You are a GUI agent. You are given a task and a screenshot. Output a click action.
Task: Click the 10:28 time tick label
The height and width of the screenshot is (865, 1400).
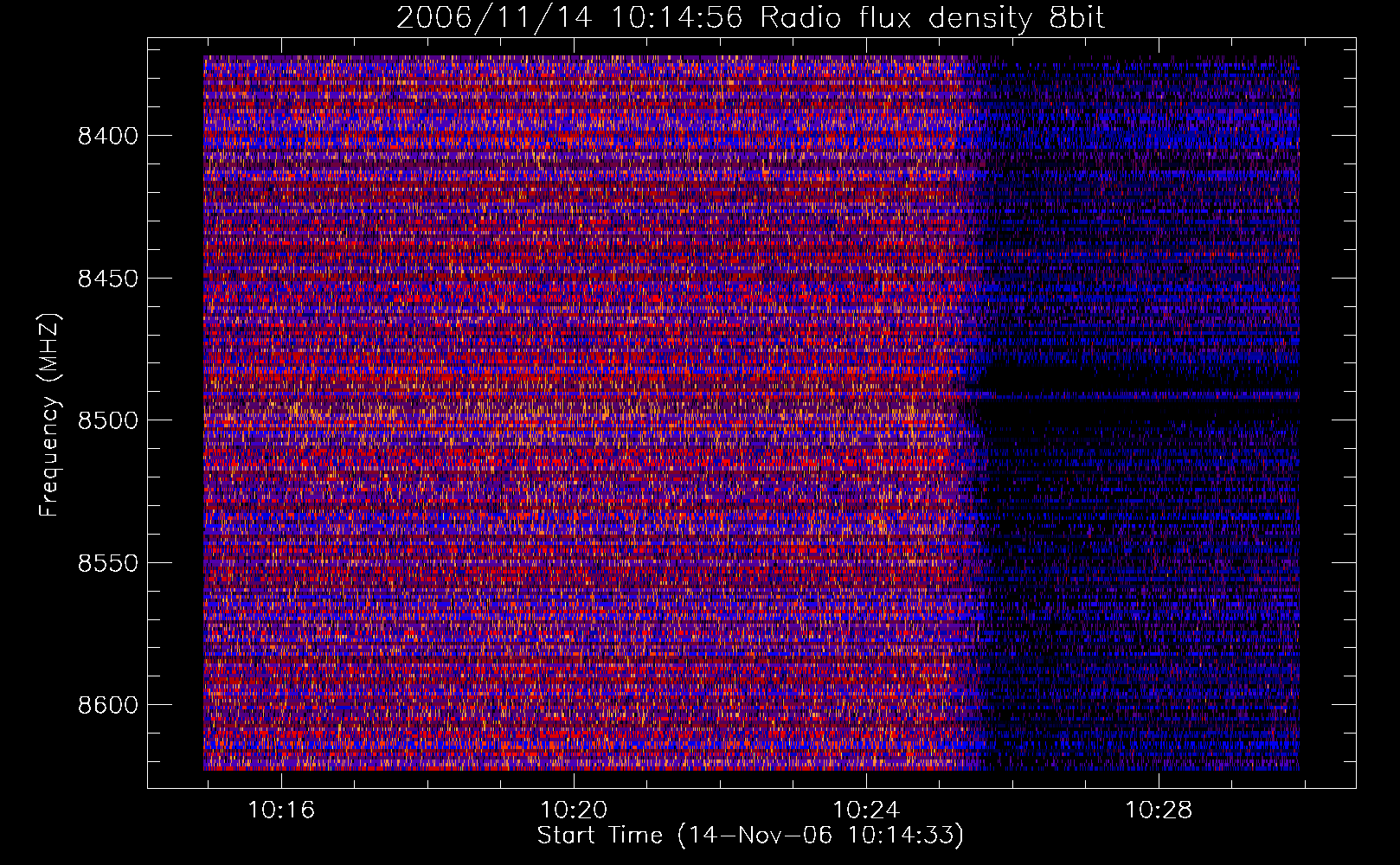pyautogui.click(x=1159, y=811)
